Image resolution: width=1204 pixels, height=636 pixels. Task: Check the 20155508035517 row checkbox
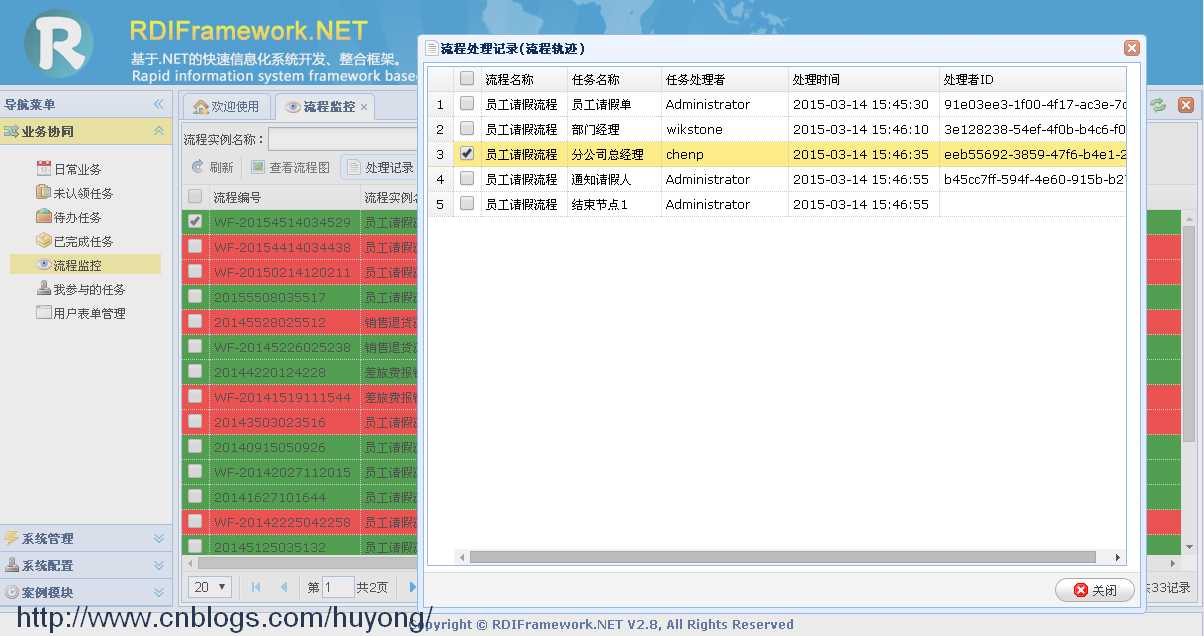point(195,296)
